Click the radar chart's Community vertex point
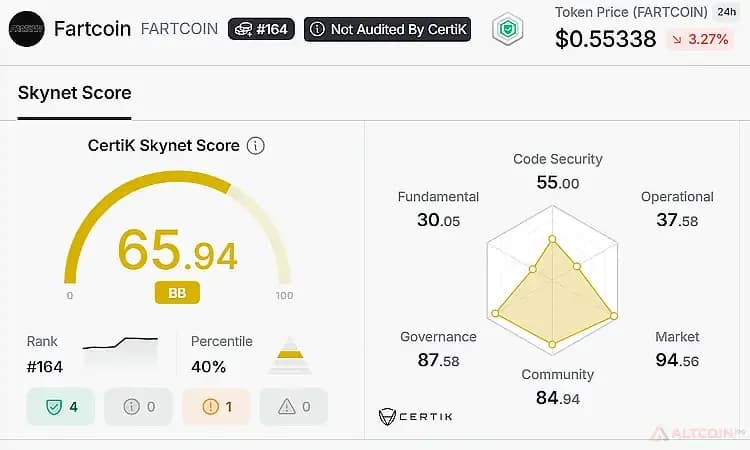This screenshot has height=450, width=750. tap(552, 344)
